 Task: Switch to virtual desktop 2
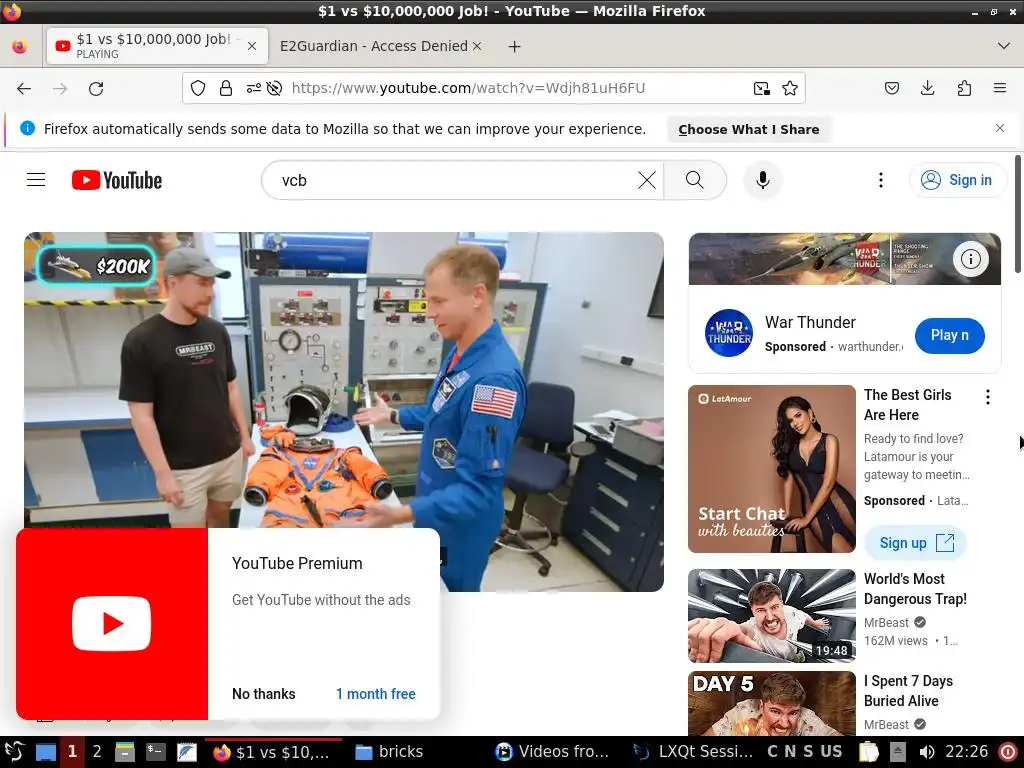tap(97, 752)
